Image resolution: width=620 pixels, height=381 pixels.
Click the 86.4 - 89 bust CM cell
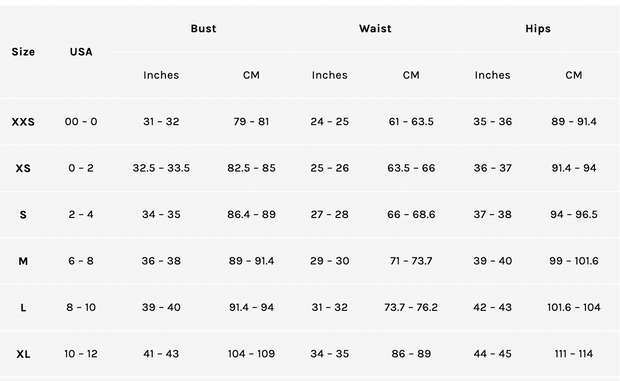tap(251, 214)
